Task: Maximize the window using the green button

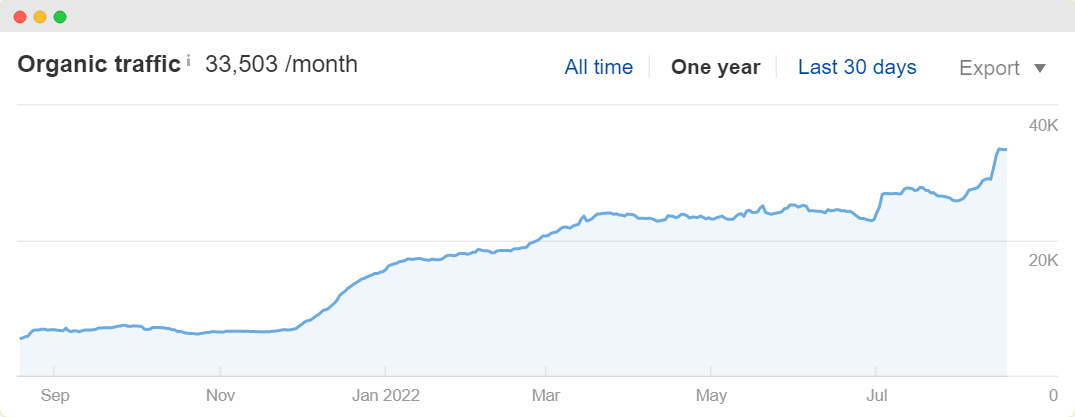Action: 60,17
